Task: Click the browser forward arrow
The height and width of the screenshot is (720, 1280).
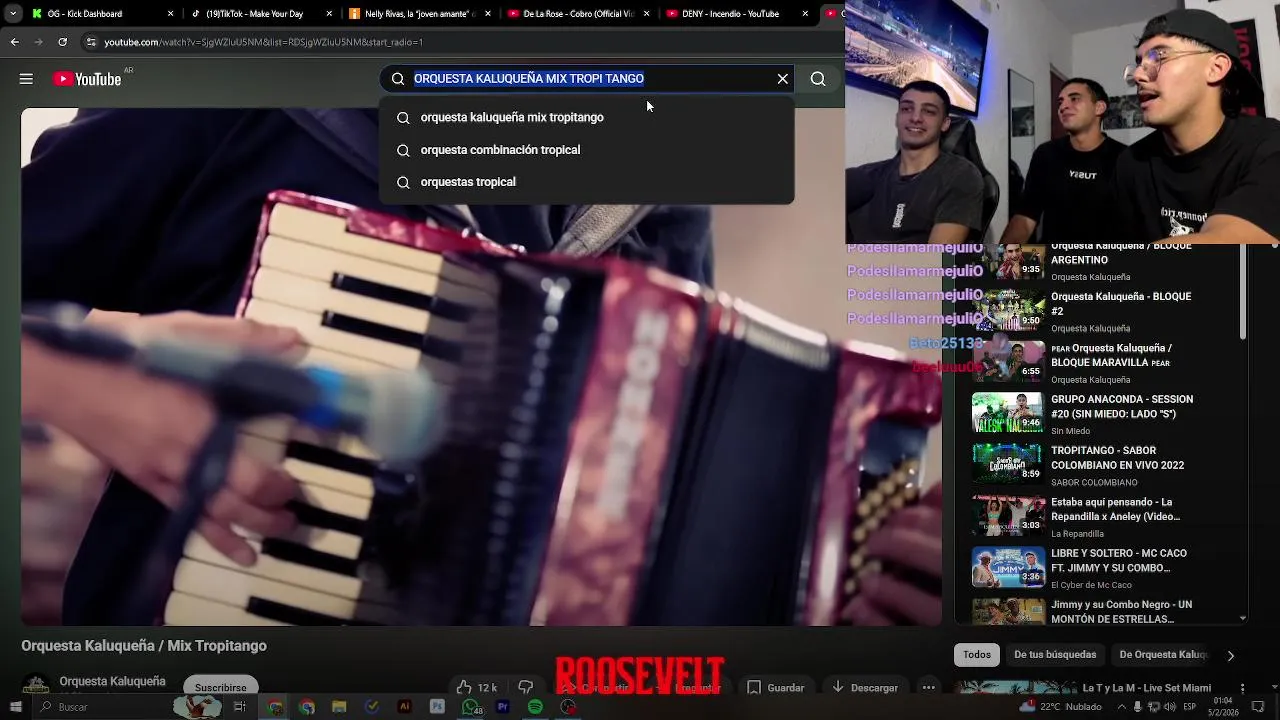Action: point(38,42)
